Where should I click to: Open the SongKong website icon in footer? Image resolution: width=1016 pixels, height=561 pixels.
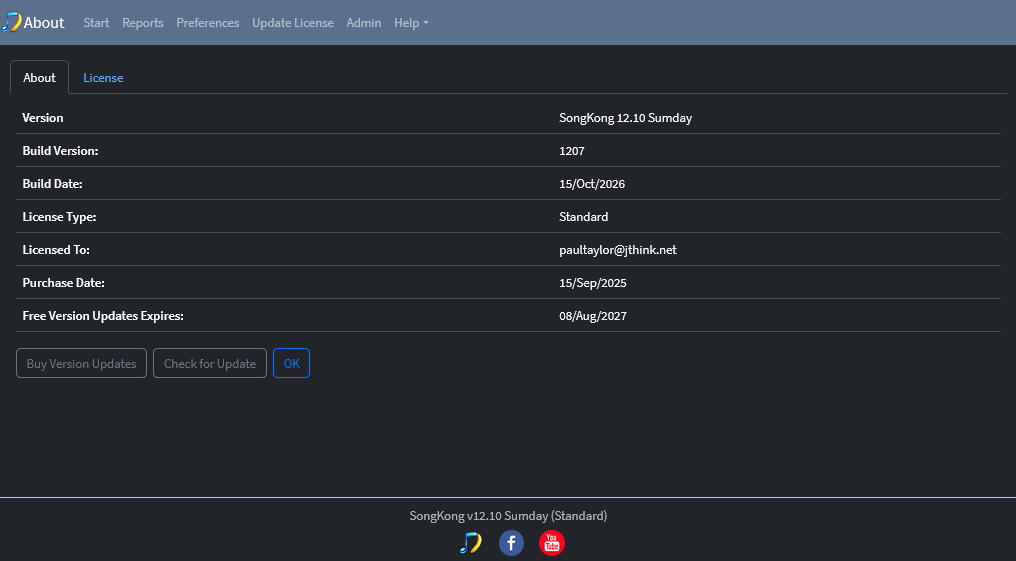(x=470, y=543)
